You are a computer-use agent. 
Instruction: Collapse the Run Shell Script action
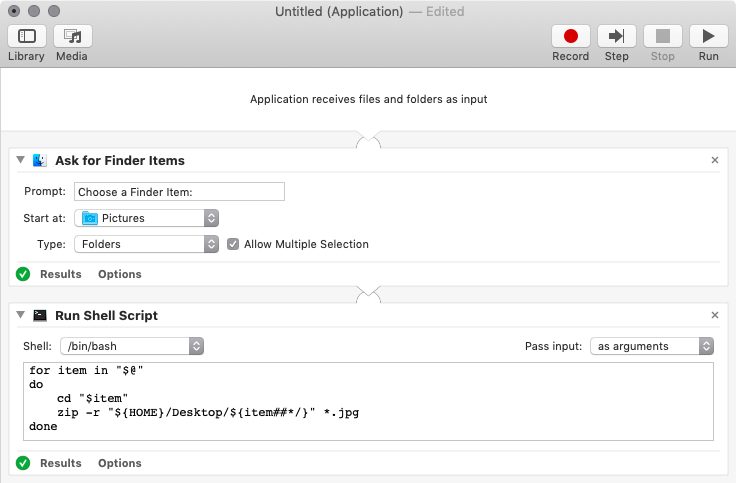pyautogui.click(x=21, y=315)
